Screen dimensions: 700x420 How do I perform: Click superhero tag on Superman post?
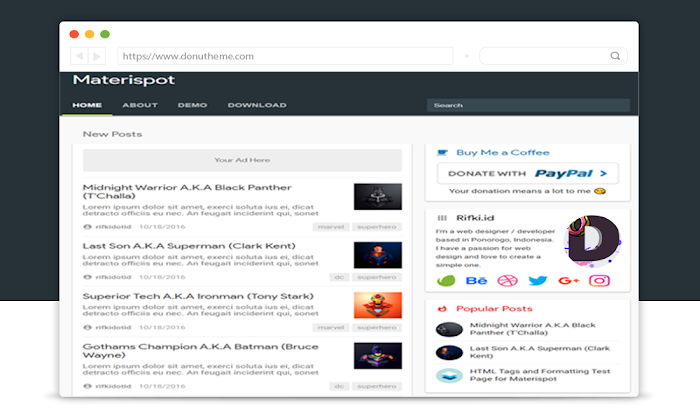pyautogui.click(x=377, y=277)
